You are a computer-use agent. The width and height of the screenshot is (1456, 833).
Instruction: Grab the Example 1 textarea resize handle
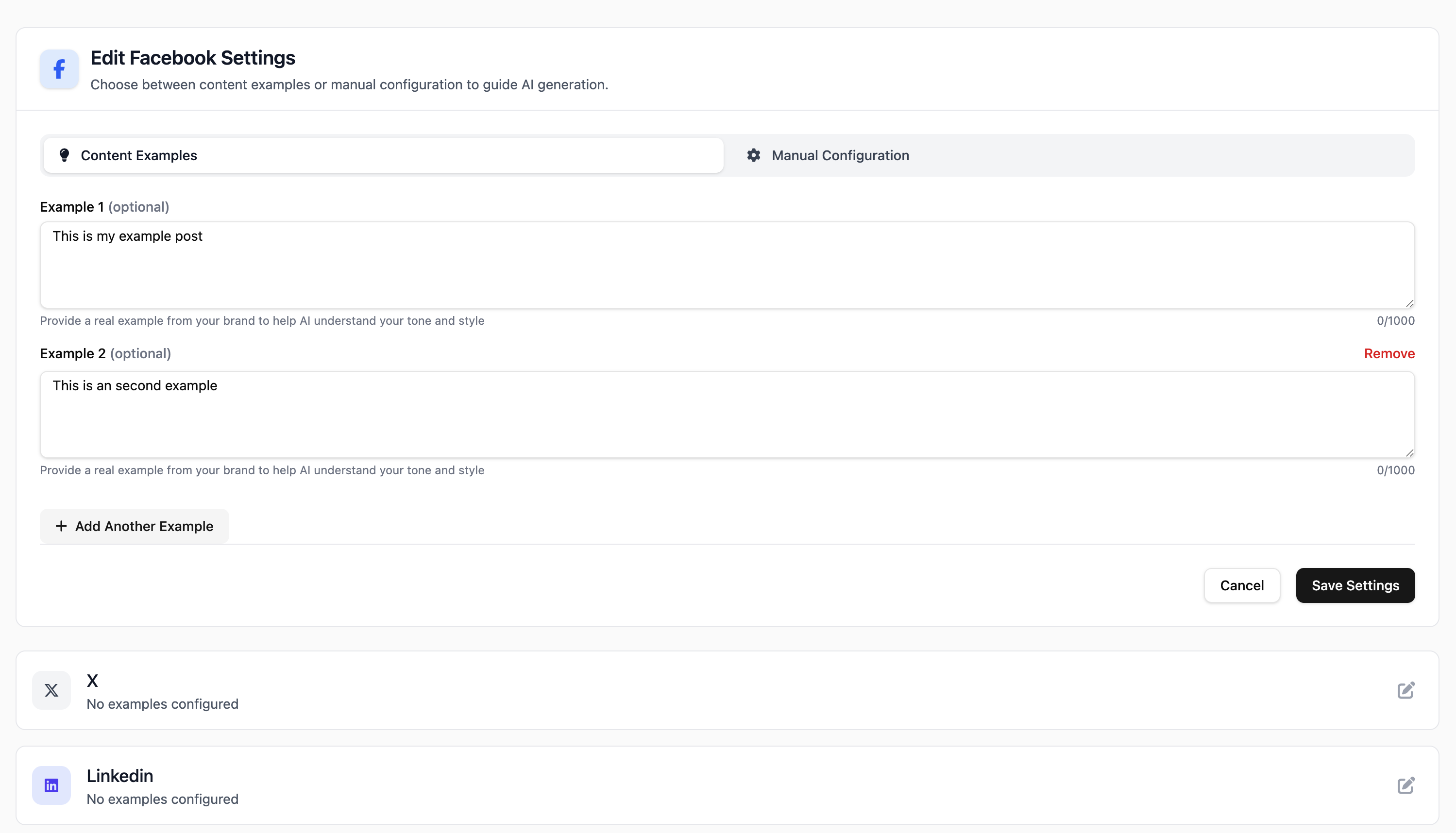point(1410,304)
